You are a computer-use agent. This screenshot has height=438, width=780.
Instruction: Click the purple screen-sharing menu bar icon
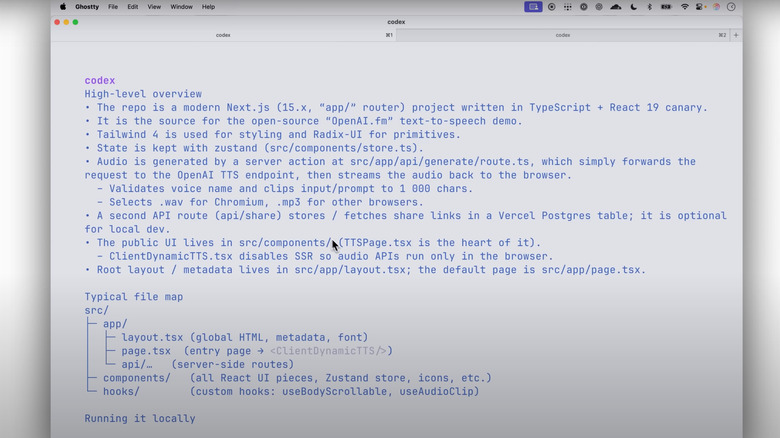click(x=533, y=7)
